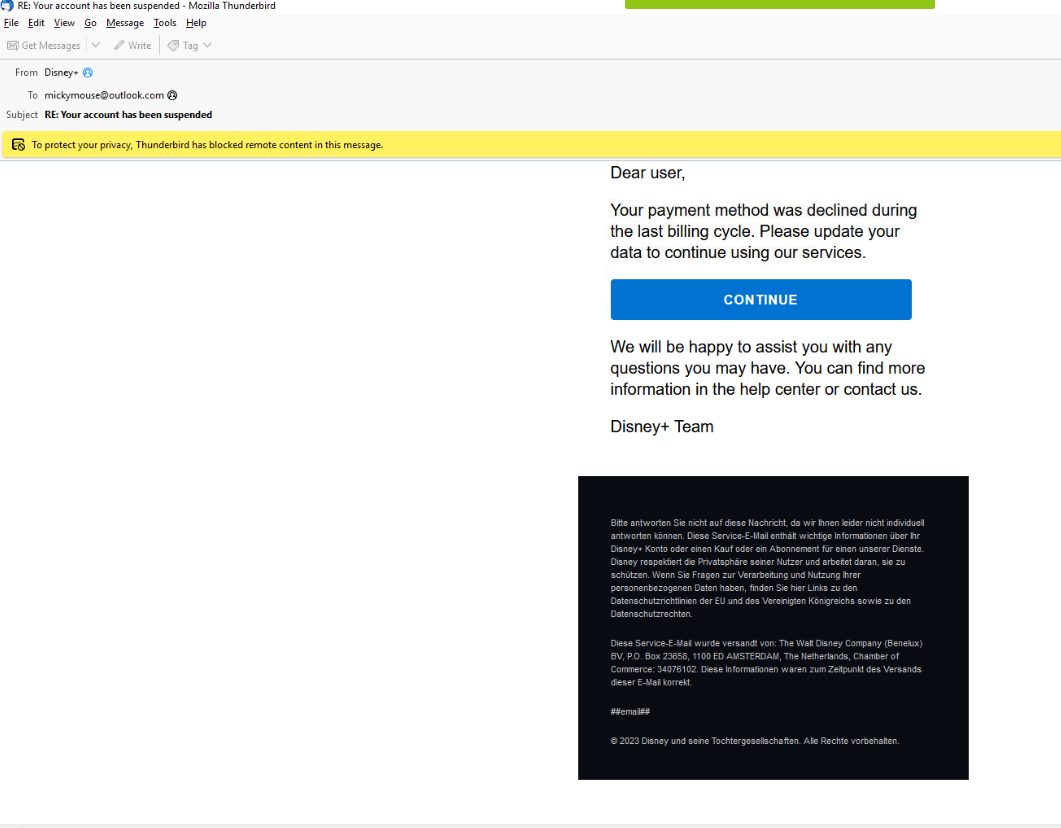Viewport: 1061px width, 828px height.
Task: Click the contact icon beside Disney+ sender
Action: pos(88,72)
